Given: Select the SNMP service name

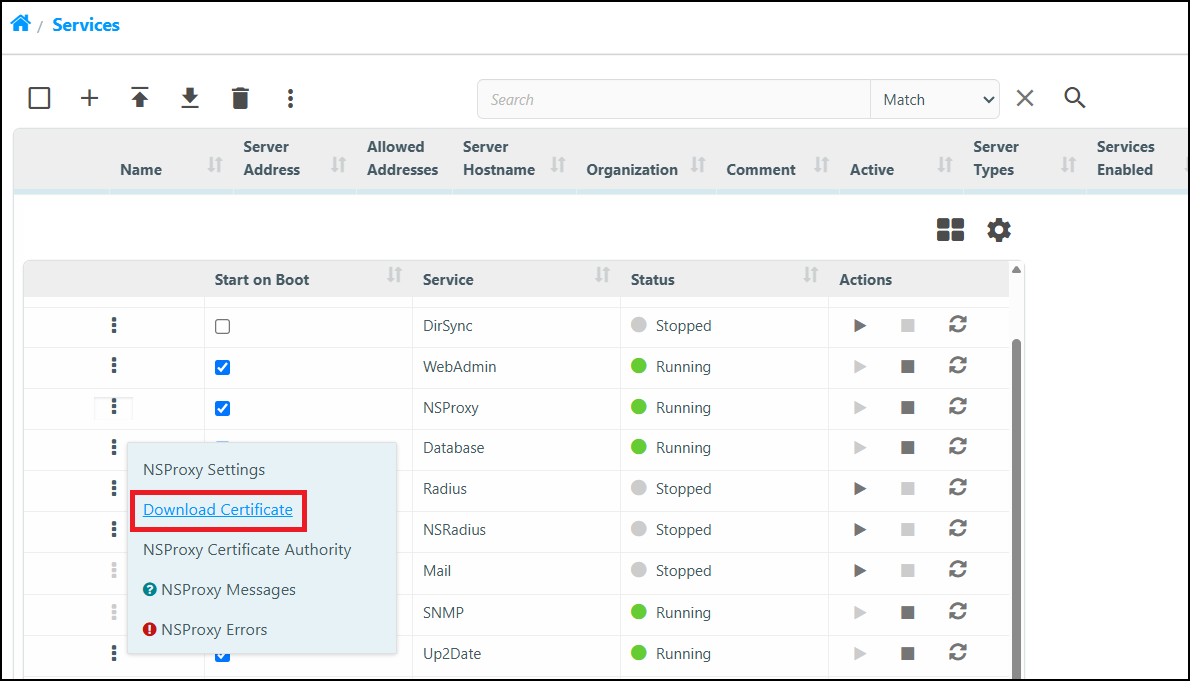Looking at the screenshot, I should point(443,613).
